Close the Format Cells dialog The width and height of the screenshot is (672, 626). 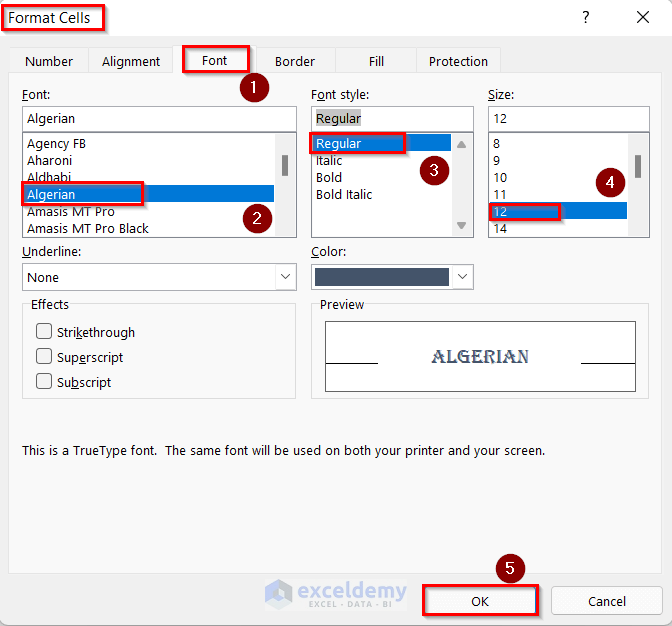[642, 18]
